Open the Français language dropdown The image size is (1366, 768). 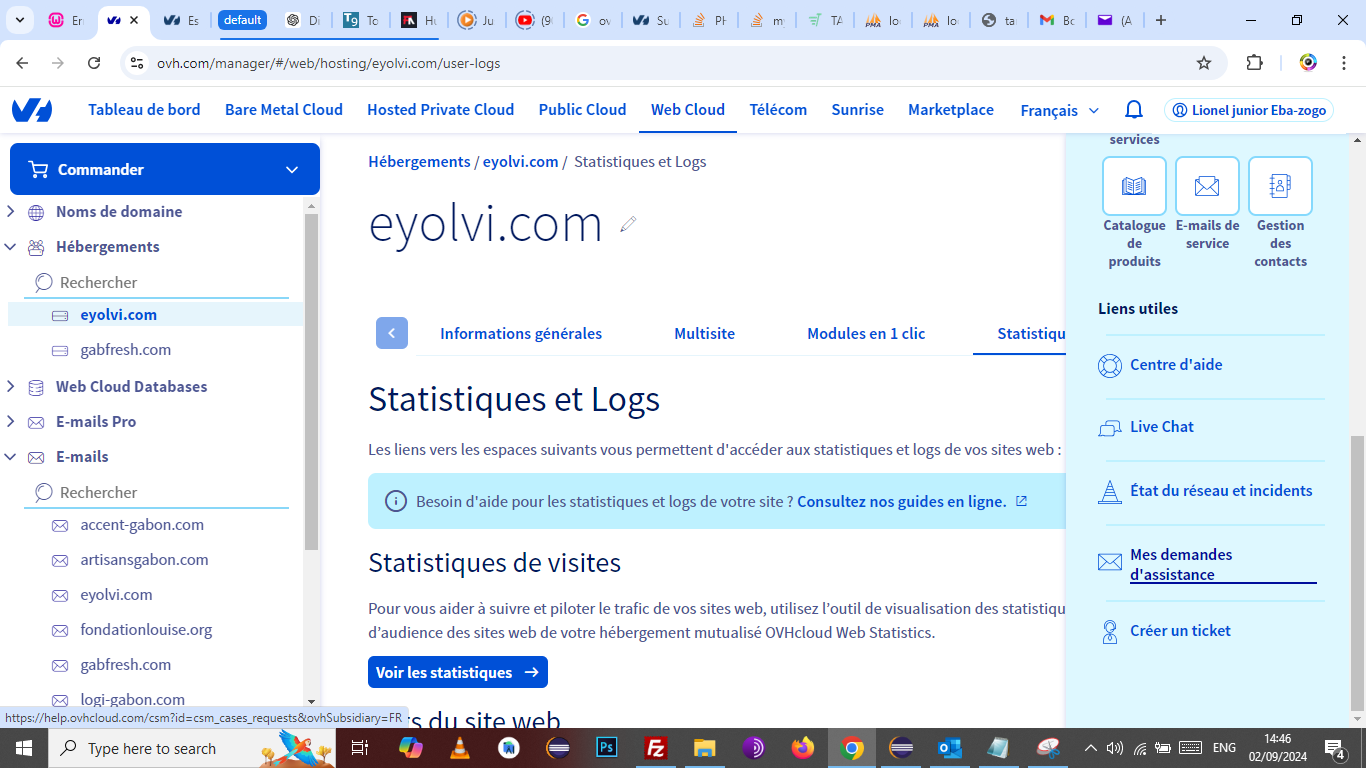coord(1059,110)
